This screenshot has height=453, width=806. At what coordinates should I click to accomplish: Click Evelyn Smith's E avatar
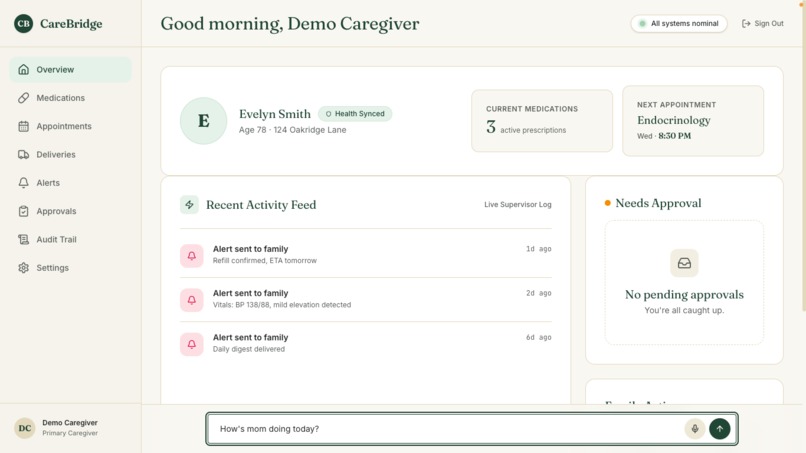click(x=204, y=121)
